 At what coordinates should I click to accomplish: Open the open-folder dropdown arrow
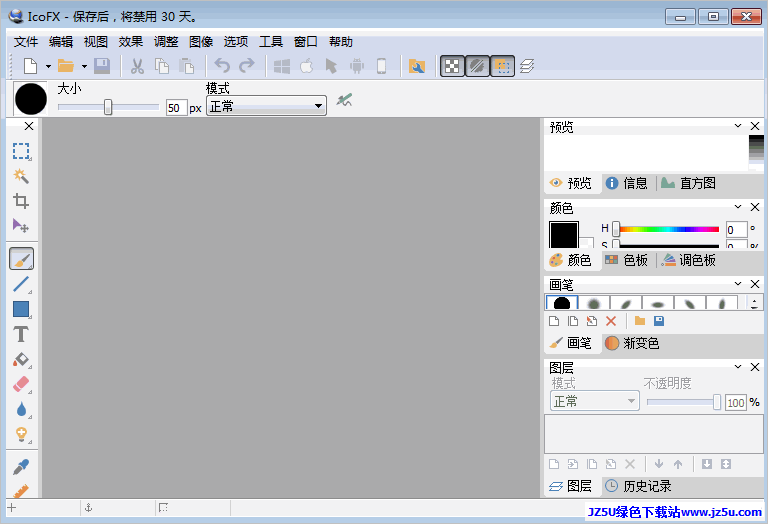click(84, 66)
